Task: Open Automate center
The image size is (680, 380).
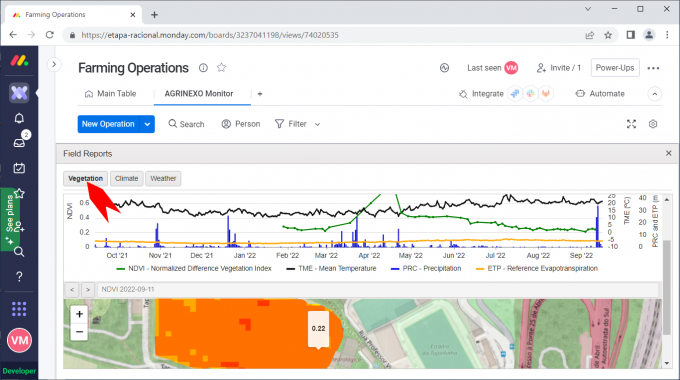Action: [x=600, y=94]
